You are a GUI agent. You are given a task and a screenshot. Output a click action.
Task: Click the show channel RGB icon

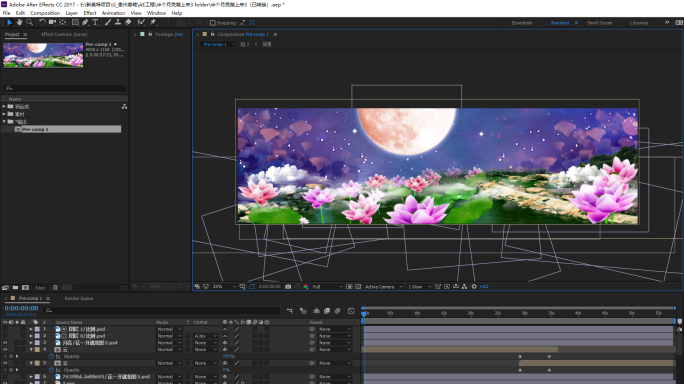pyautogui.click(x=306, y=287)
